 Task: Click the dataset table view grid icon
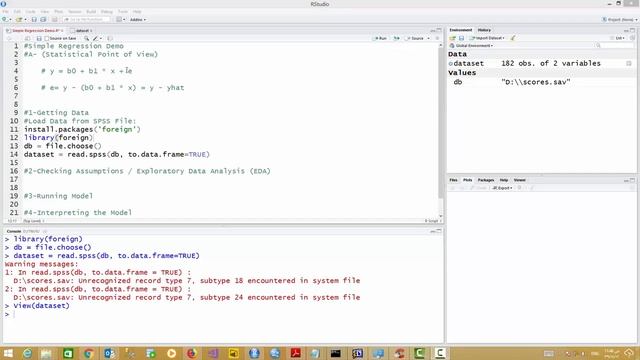(x=629, y=64)
